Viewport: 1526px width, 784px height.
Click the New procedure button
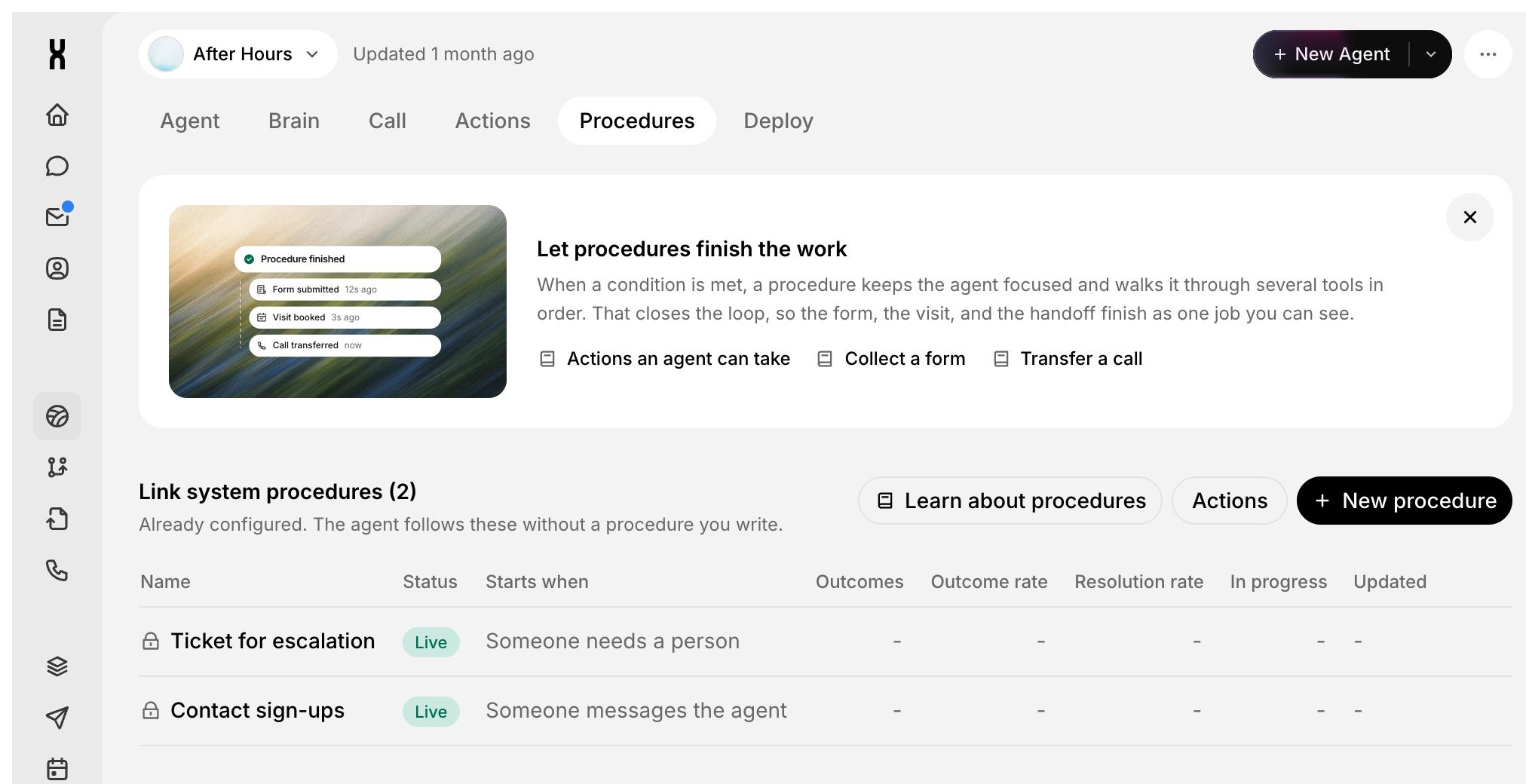1405,501
